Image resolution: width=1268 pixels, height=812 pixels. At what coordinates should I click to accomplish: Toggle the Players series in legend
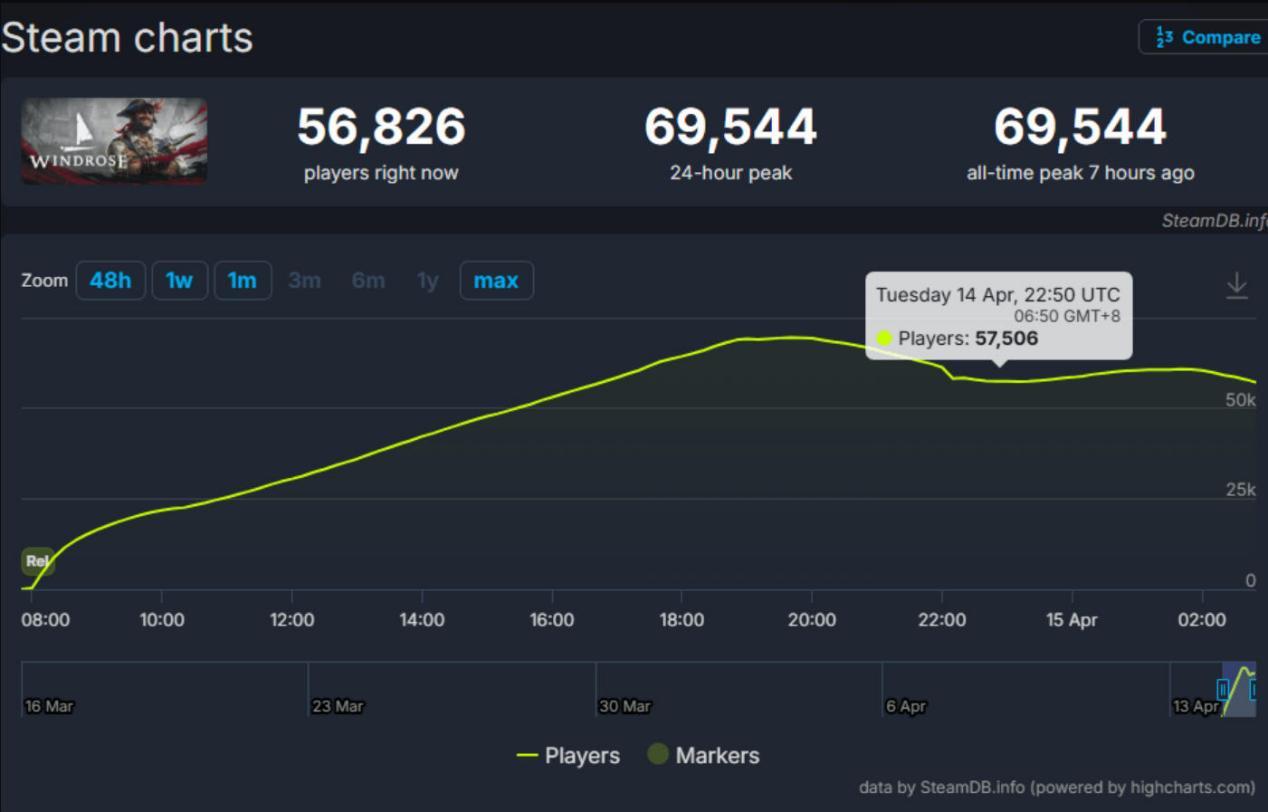click(x=568, y=756)
